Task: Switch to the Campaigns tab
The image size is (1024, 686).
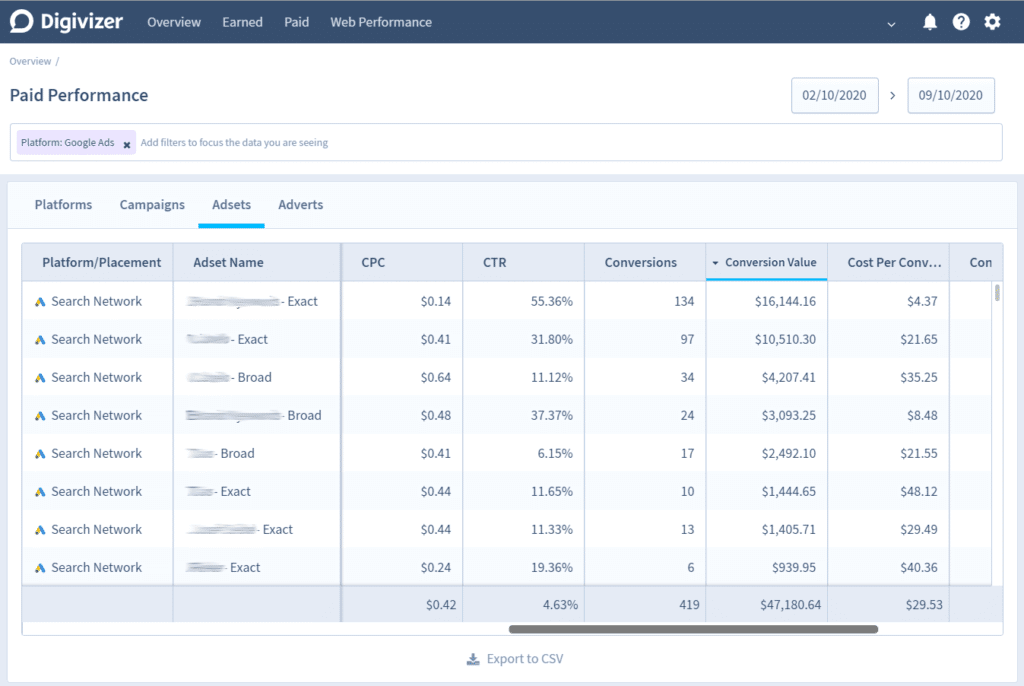Action: tap(152, 205)
